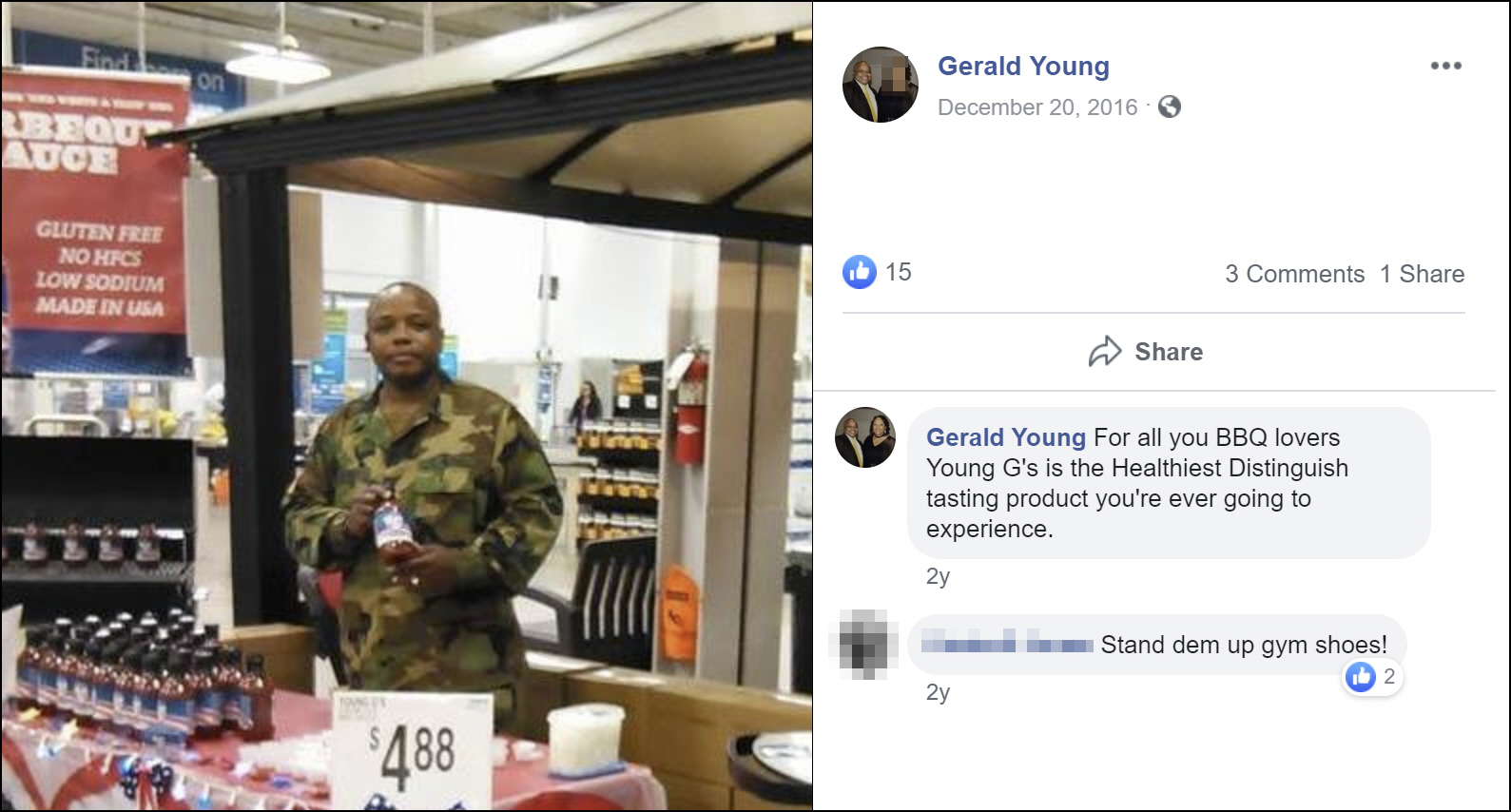Click the 2y timestamp under Gerald's comment
The height and width of the screenshot is (812, 1511).
pos(938,576)
